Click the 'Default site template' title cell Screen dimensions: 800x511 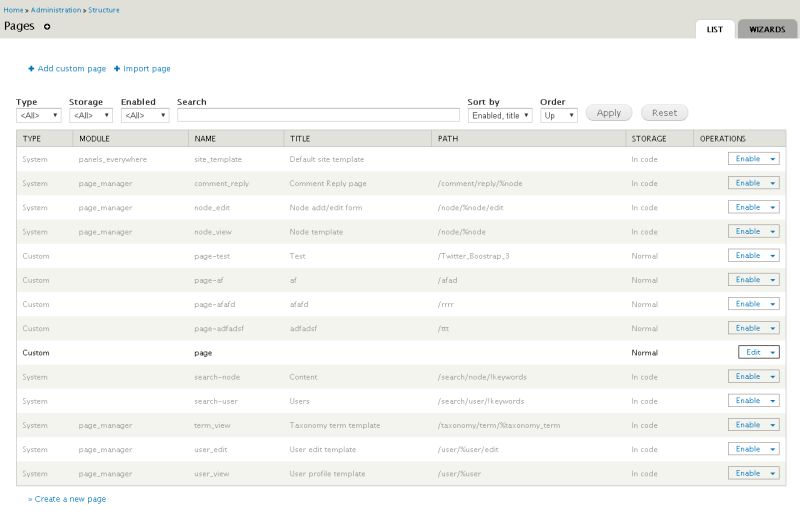pyautogui.click(x=327, y=159)
